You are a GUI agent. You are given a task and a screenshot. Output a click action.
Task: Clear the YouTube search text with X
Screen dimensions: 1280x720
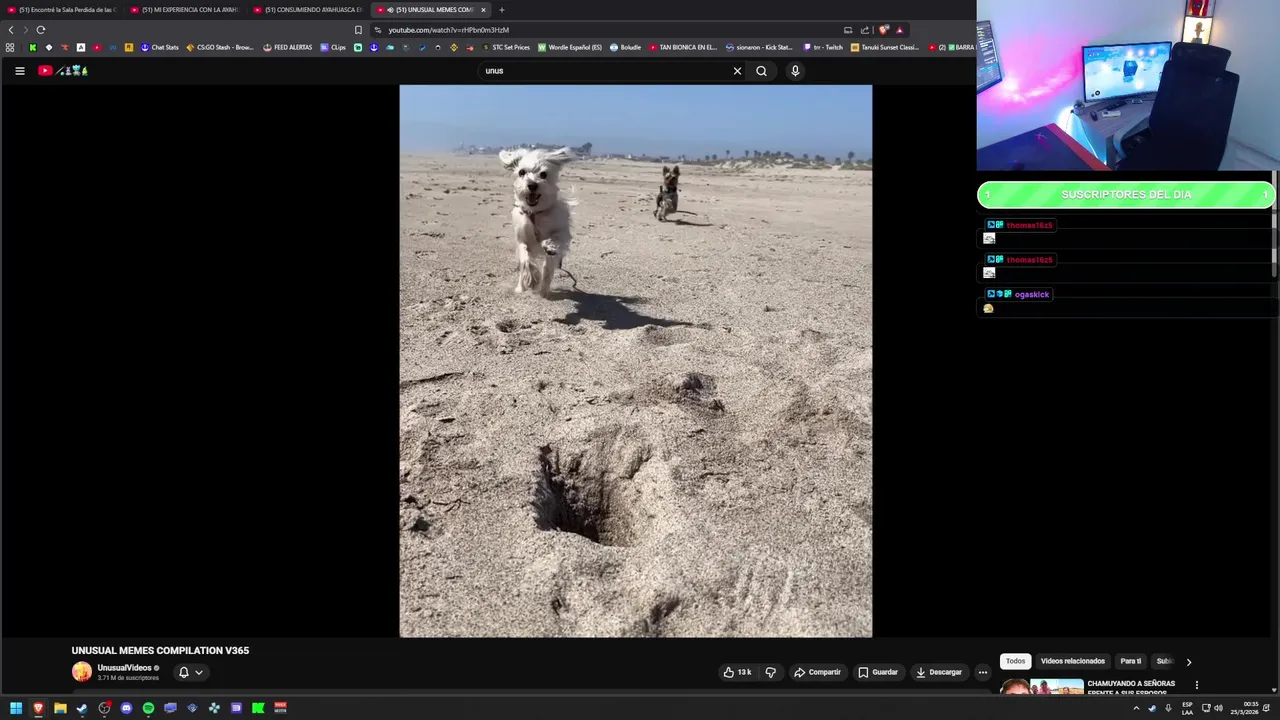(737, 71)
